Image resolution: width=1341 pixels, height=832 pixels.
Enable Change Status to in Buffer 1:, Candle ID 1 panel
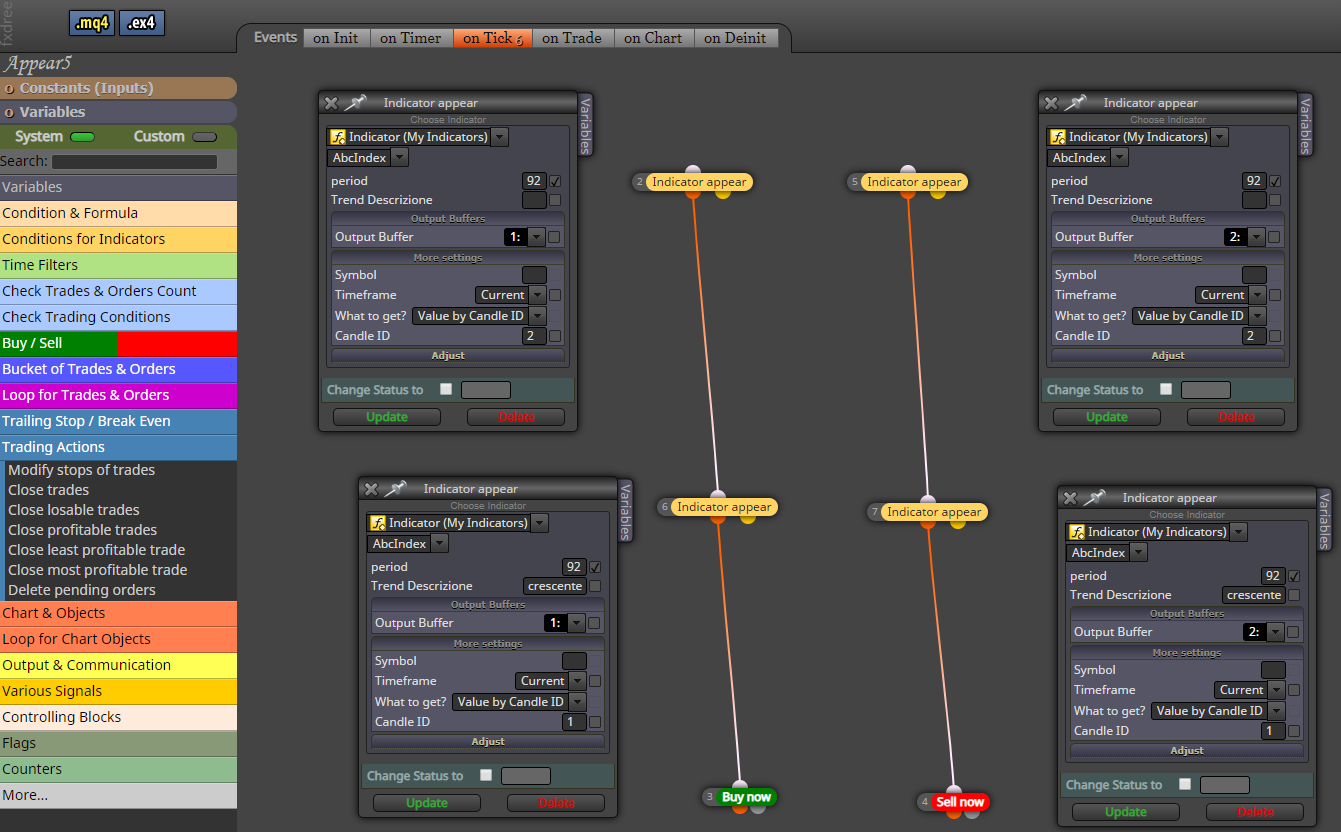pyautogui.click(x=486, y=775)
